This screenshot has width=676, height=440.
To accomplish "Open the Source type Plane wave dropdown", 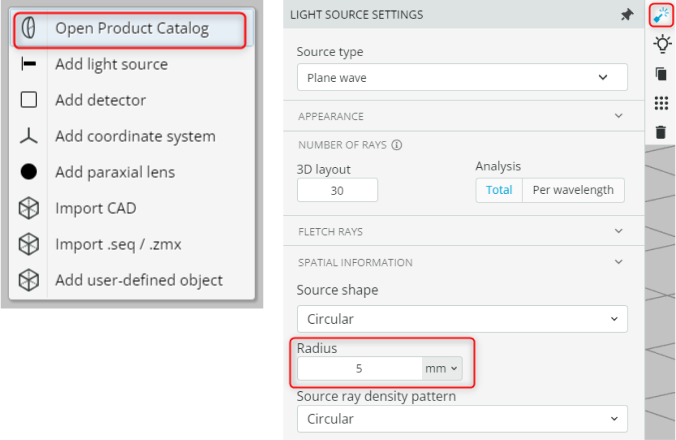I will (x=462, y=78).
